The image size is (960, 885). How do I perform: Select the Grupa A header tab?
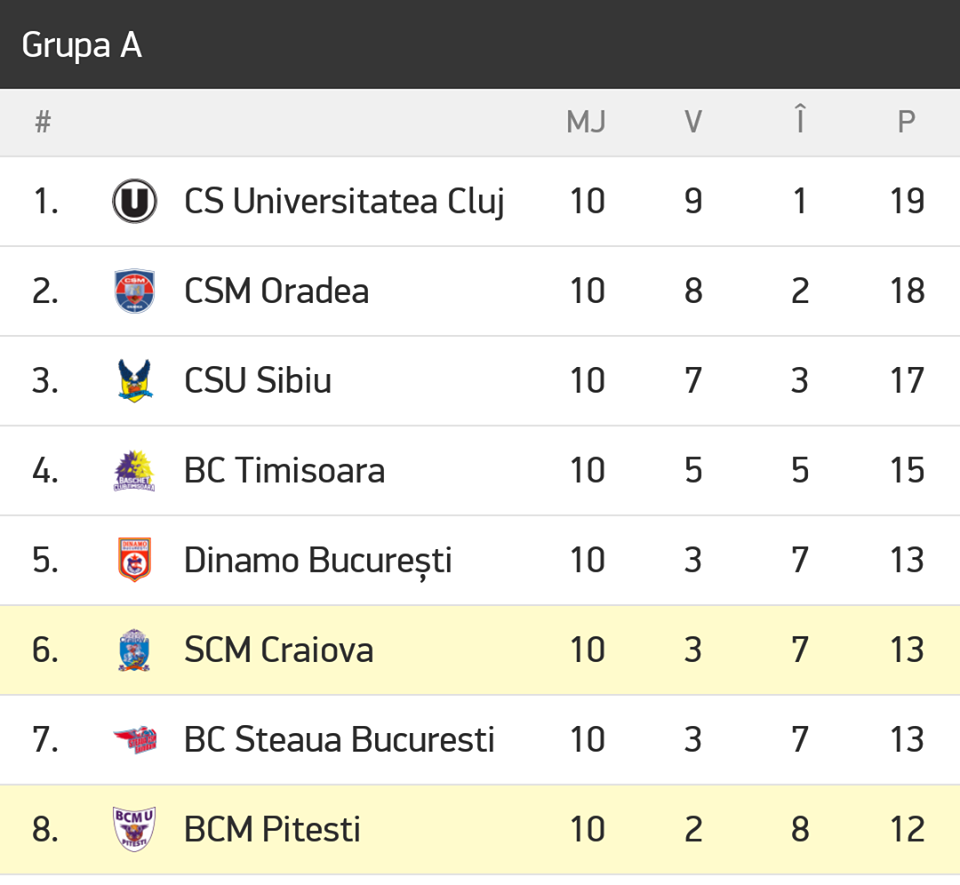[x=82, y=45]
